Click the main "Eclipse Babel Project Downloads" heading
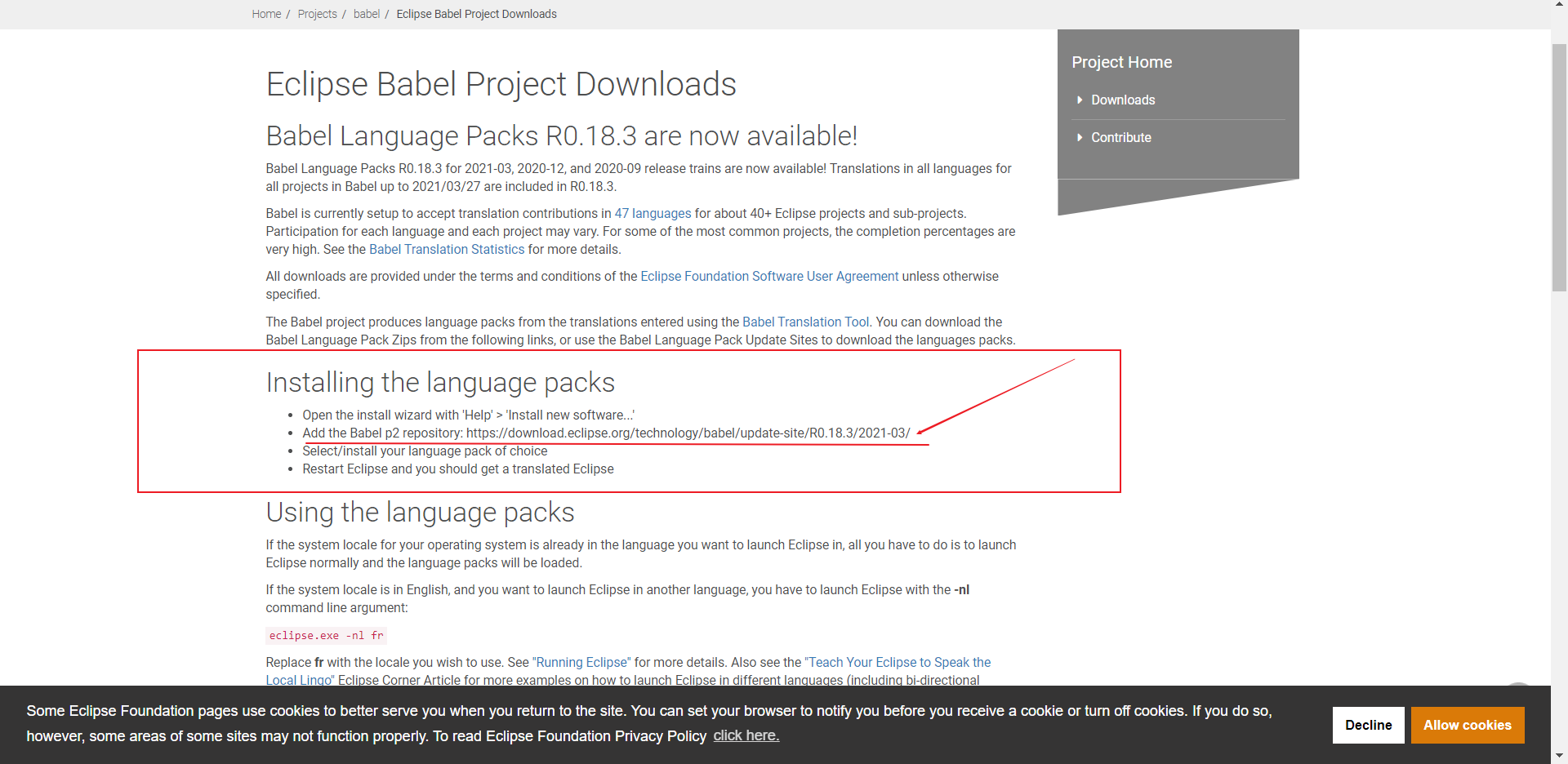The image size is (1568, 764). (501, 84)
